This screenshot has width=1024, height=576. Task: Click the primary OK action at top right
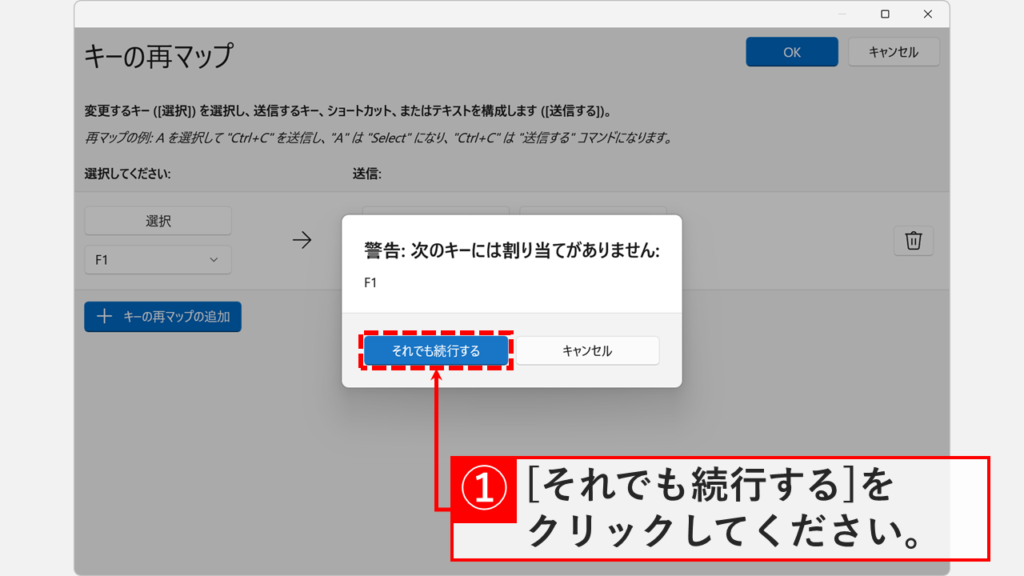pos(791,51)
